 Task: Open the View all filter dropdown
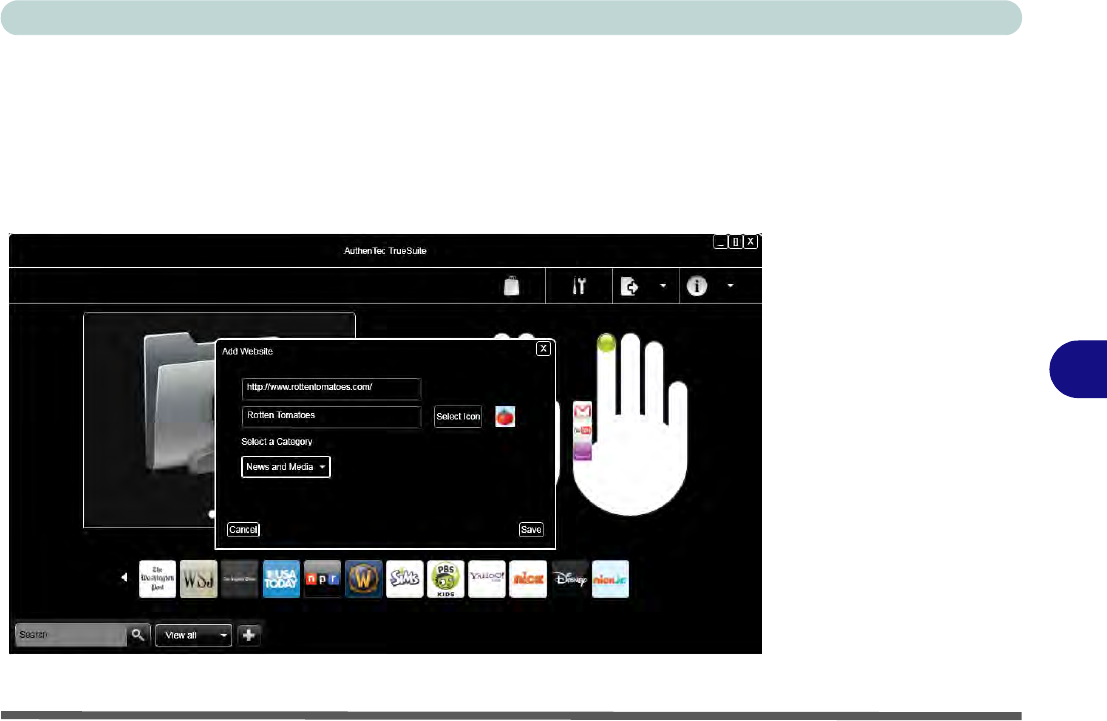[x=193, y=635]
